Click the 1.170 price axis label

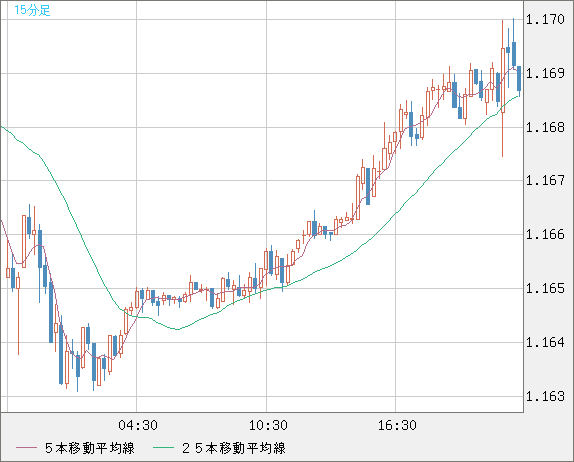(x=545, y=19)
